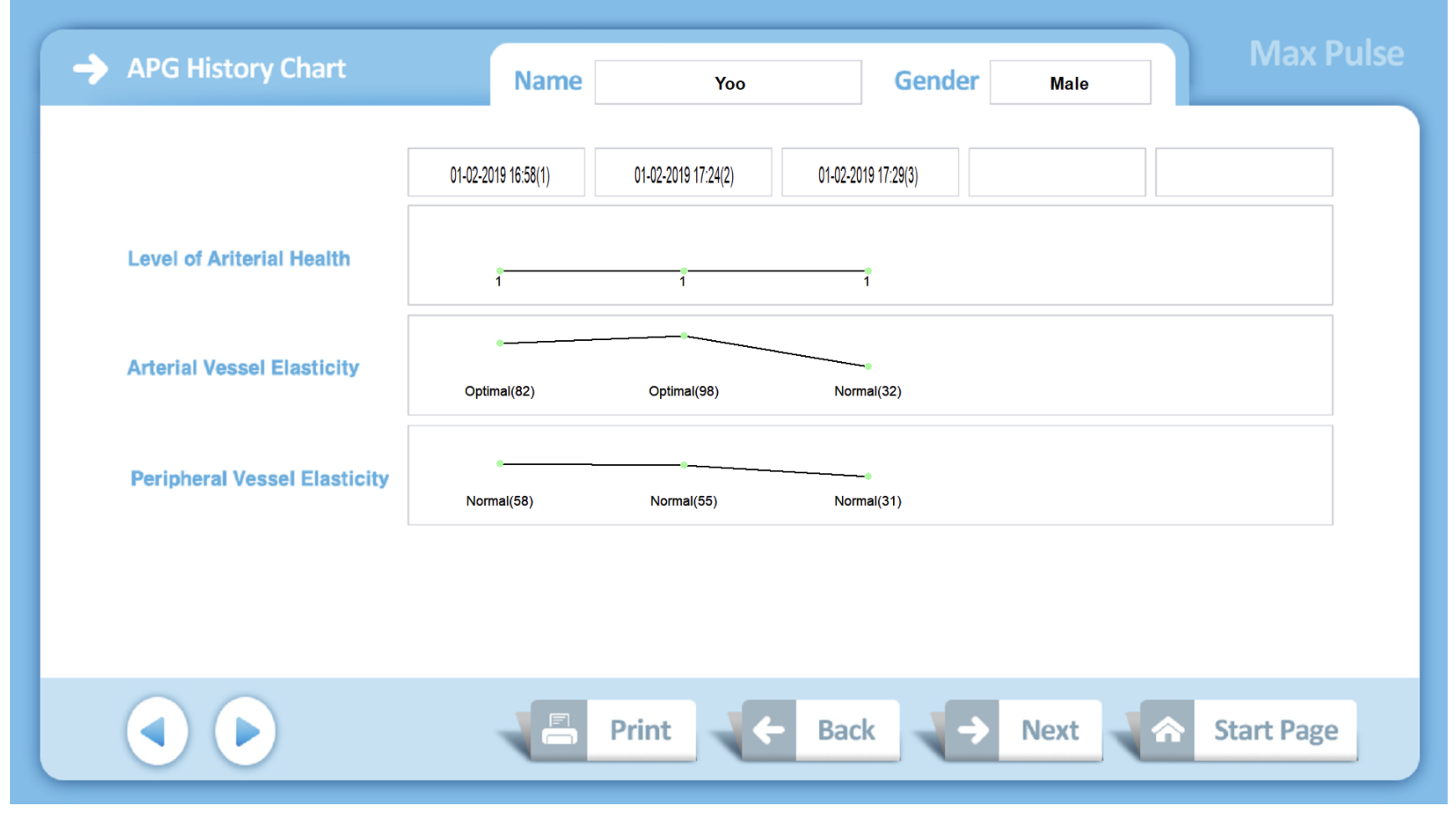Viewport: 1456px width, 816px height.
Task: Select the 01-02-2019 17:24(2) record box
Action: pyautogui.click(x=683, y=173)
